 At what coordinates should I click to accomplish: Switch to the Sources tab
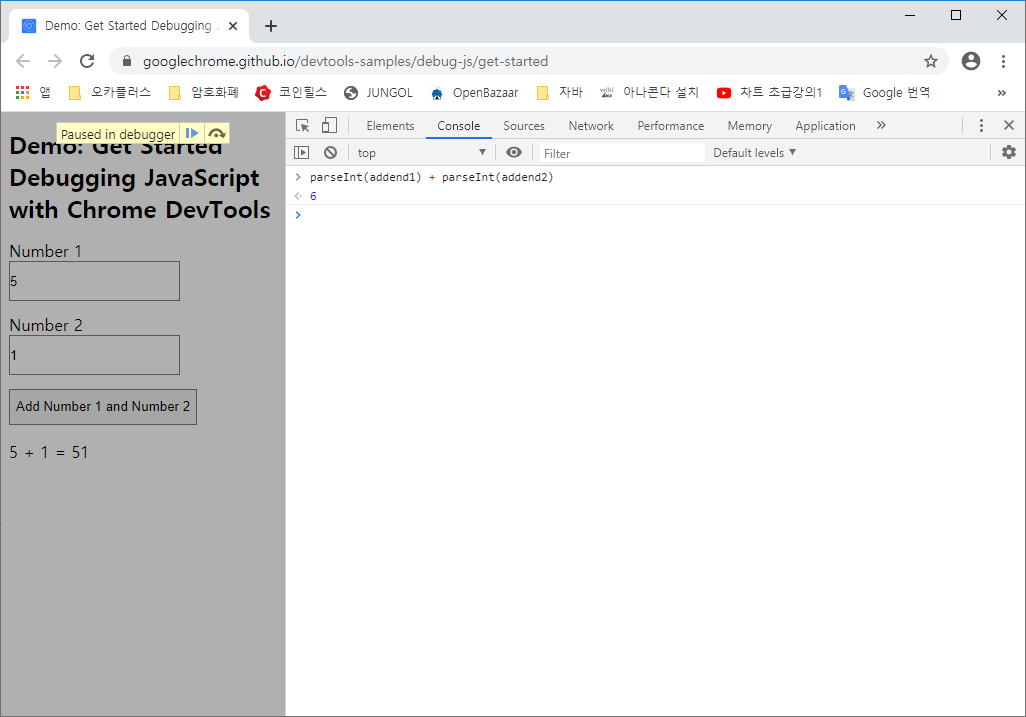(x=523, y=126)
